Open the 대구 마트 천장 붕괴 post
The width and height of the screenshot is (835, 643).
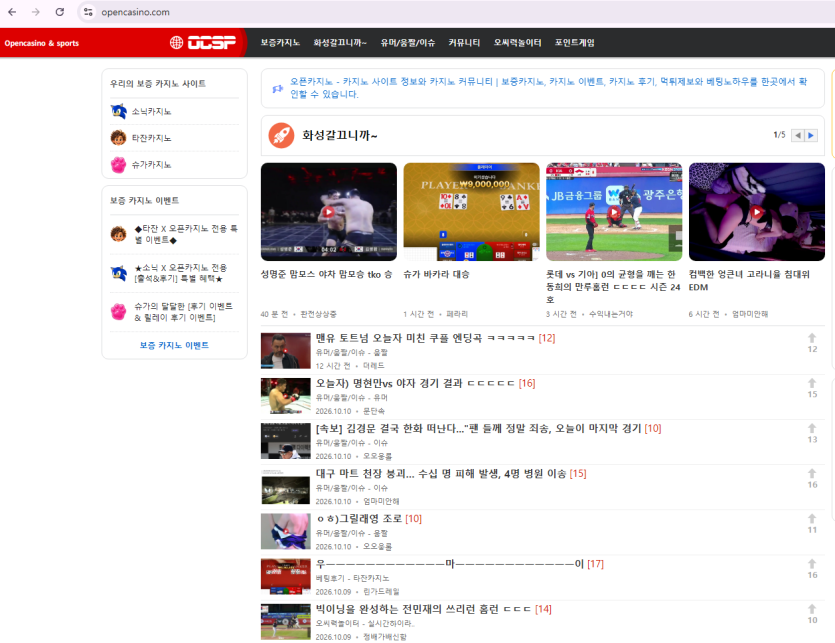tap(441, 474)
